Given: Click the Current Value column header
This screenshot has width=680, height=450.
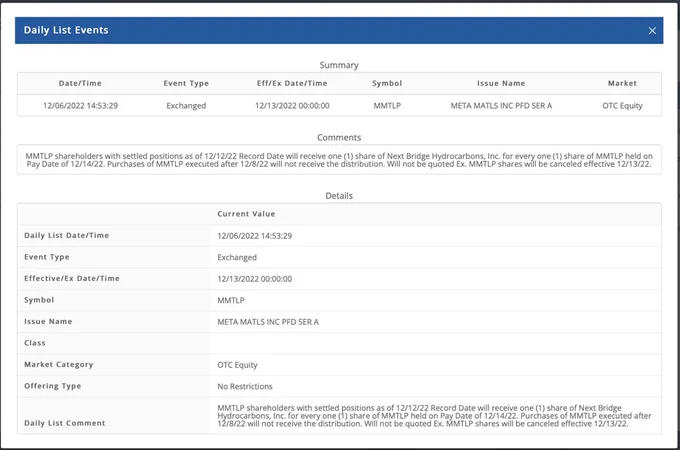Looking at the screenshot, I should pos(246,214).
